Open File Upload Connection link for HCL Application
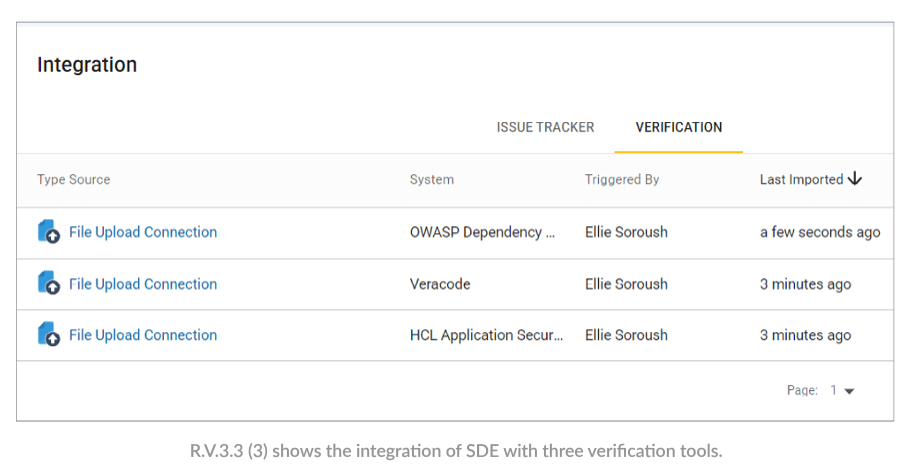The width and height of the screenshot is (912, 476). [x=143, y=335]
